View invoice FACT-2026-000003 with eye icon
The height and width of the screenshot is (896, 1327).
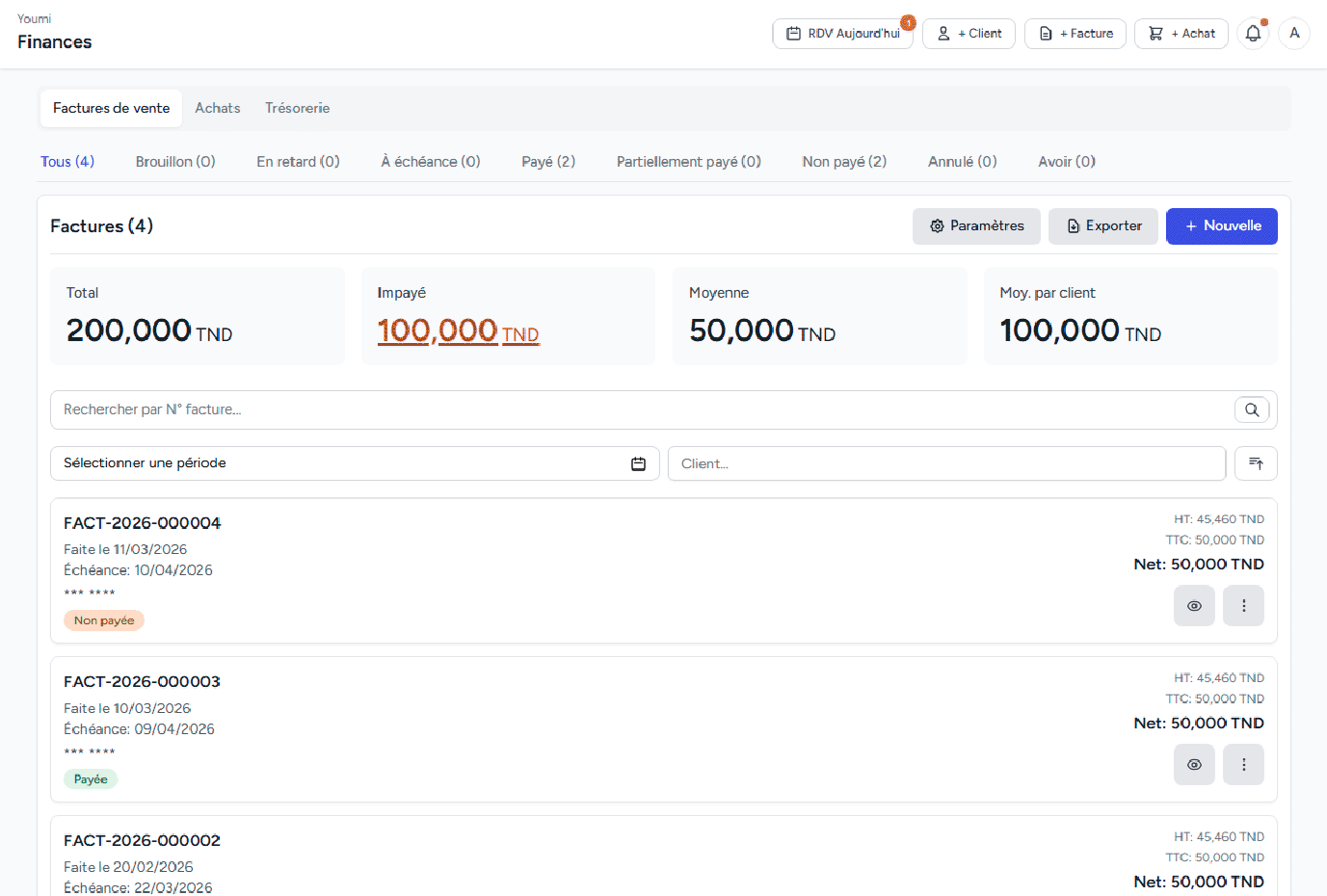click(x=1194, y=765)
